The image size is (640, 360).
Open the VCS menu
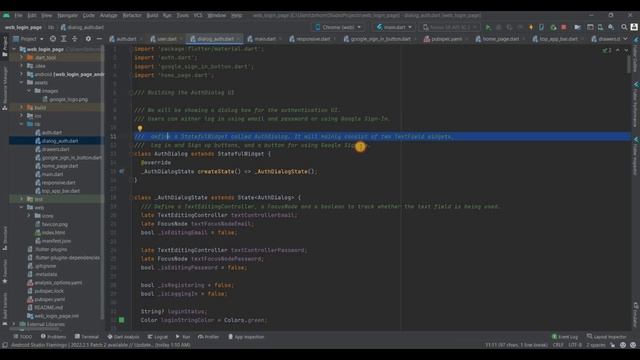point(198,16)
